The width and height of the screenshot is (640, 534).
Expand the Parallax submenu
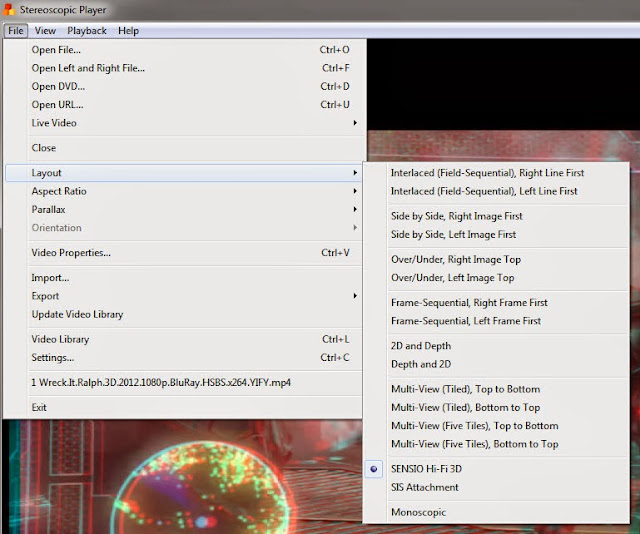coord(184,209)
